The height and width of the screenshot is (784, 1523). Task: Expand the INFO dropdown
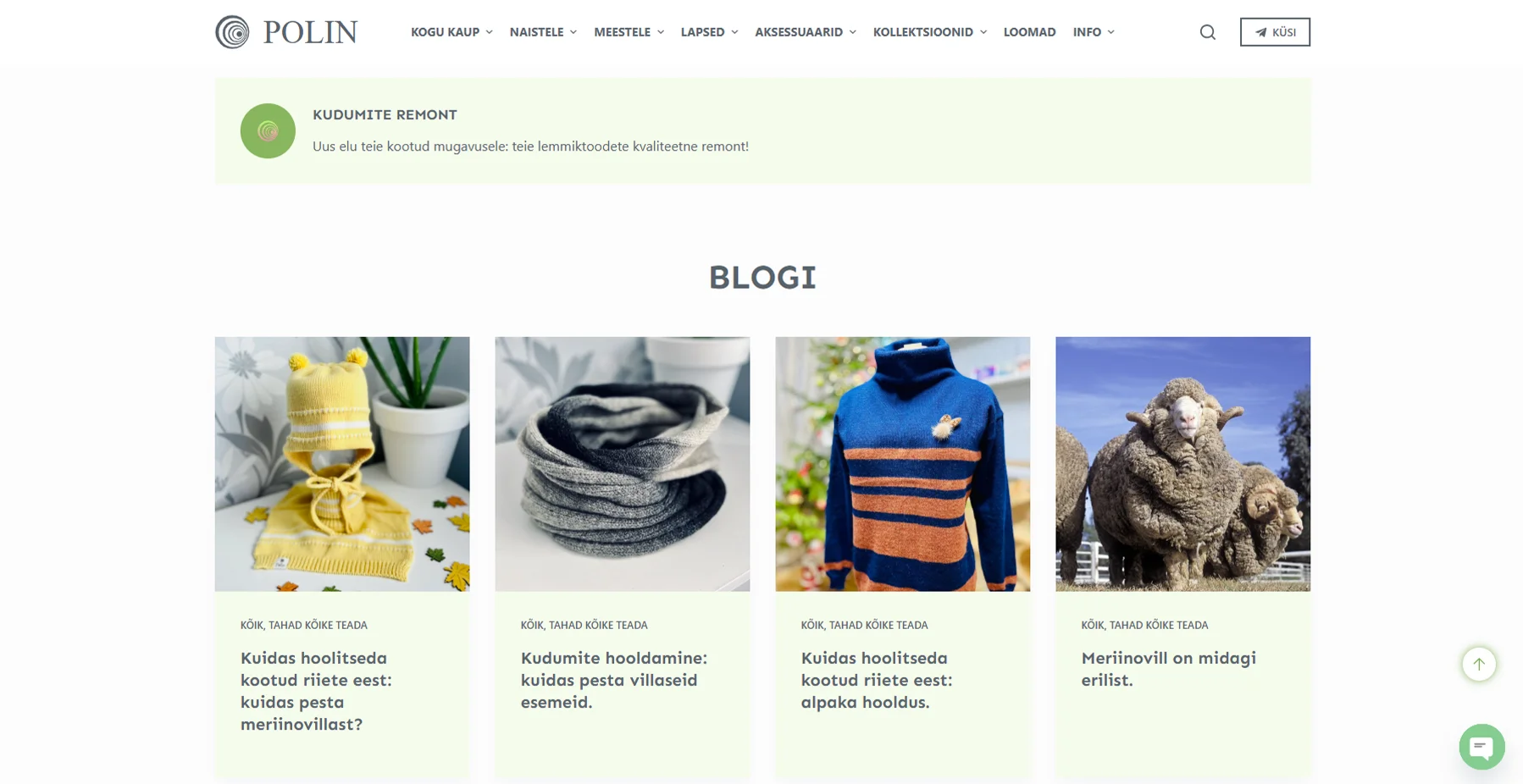click(1094, 32)
